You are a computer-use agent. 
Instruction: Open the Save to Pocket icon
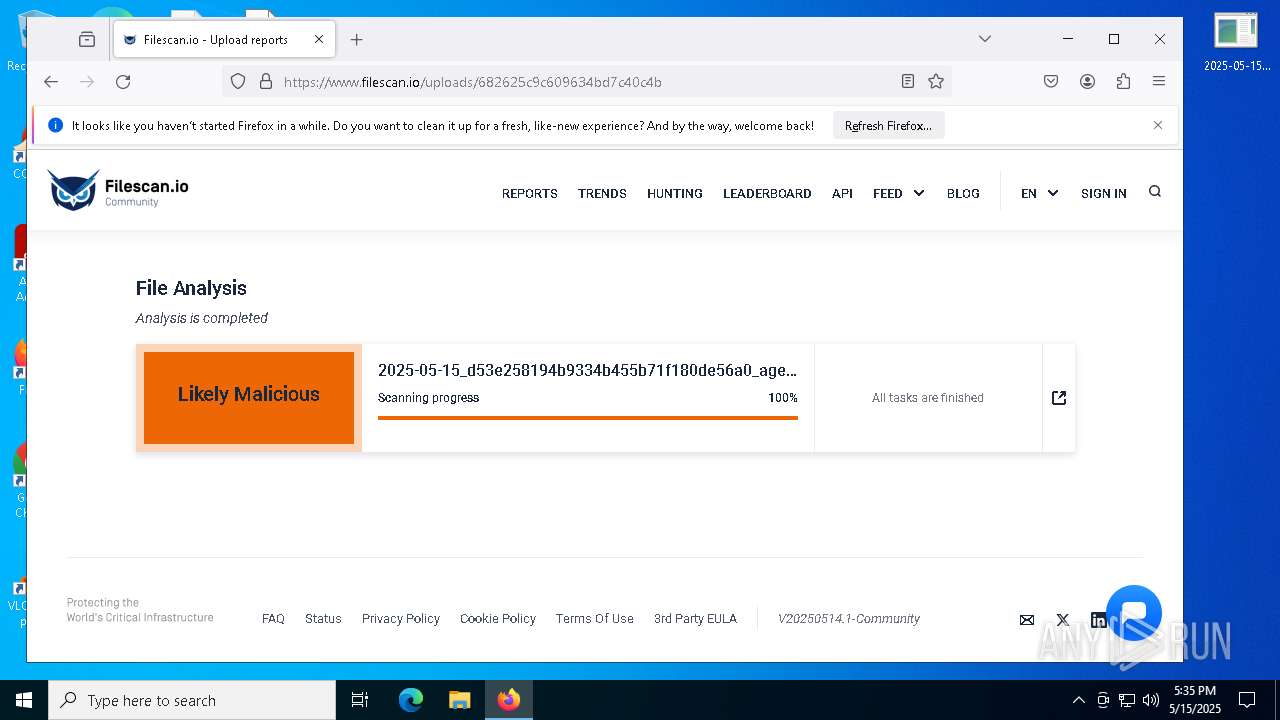point(1051,82)
